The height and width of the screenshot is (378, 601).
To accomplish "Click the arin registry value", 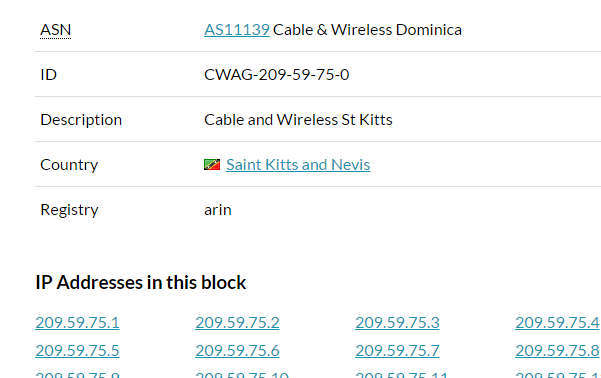I will pos(218,210).
